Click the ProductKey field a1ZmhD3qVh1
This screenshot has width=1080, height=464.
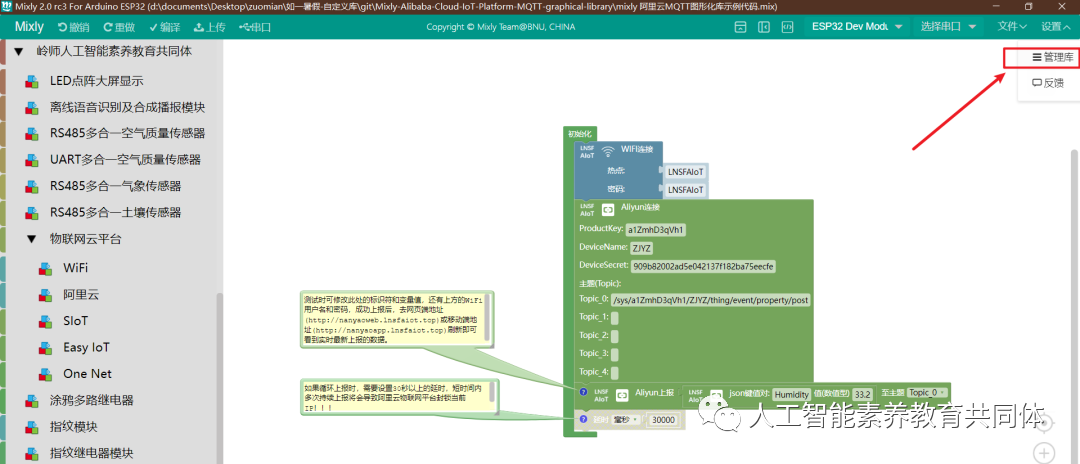pyautogui.click(x=655, y=229)
